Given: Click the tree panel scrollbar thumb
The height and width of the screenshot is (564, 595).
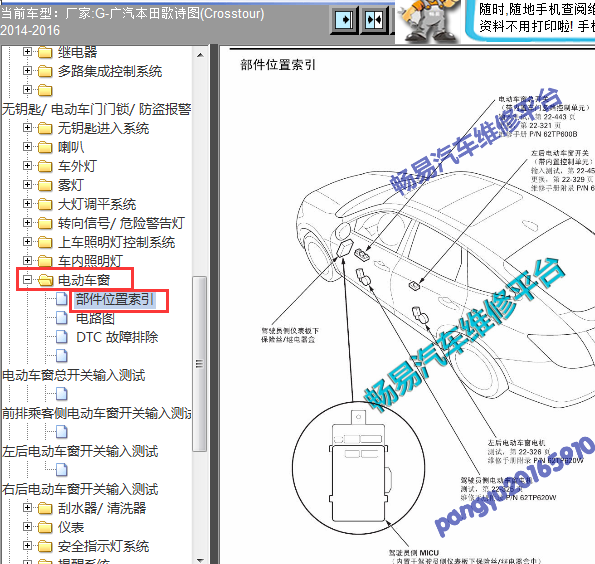Looking at the screenshot, I should pyautogui.click(x=200, y=364).
